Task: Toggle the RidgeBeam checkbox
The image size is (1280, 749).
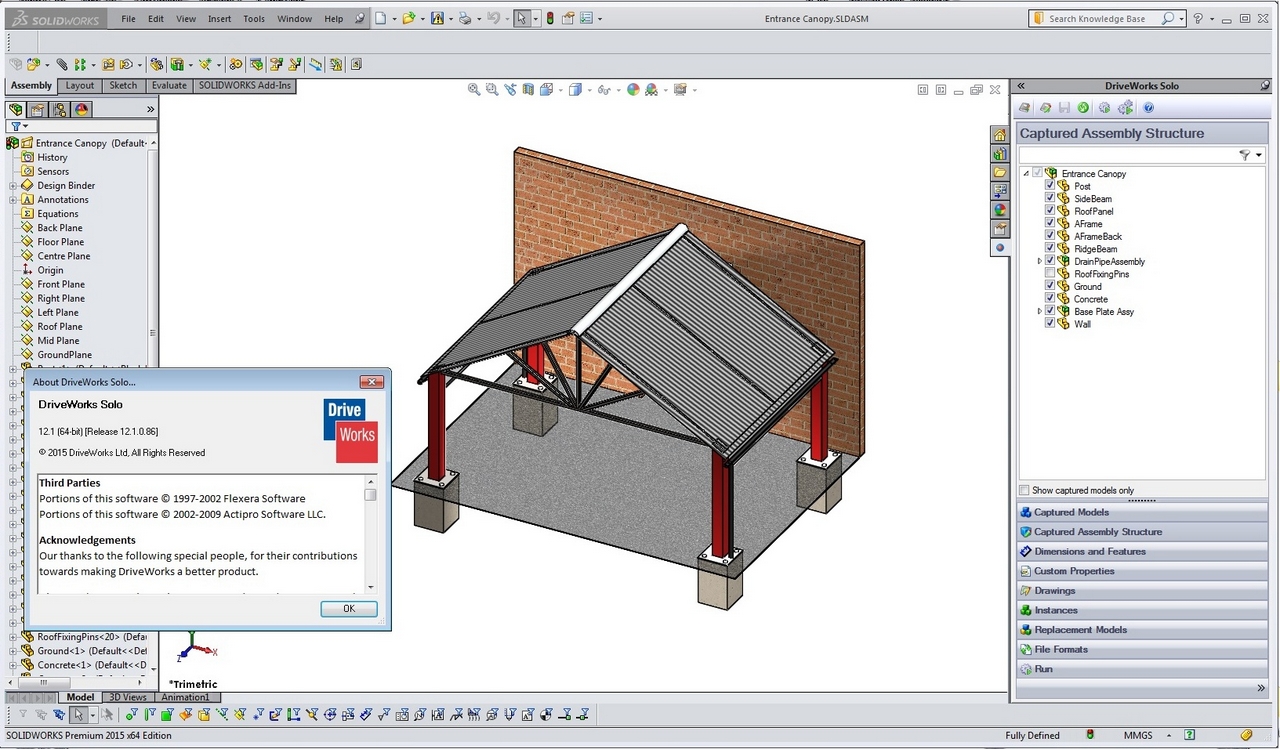Action: point(1050,248)
